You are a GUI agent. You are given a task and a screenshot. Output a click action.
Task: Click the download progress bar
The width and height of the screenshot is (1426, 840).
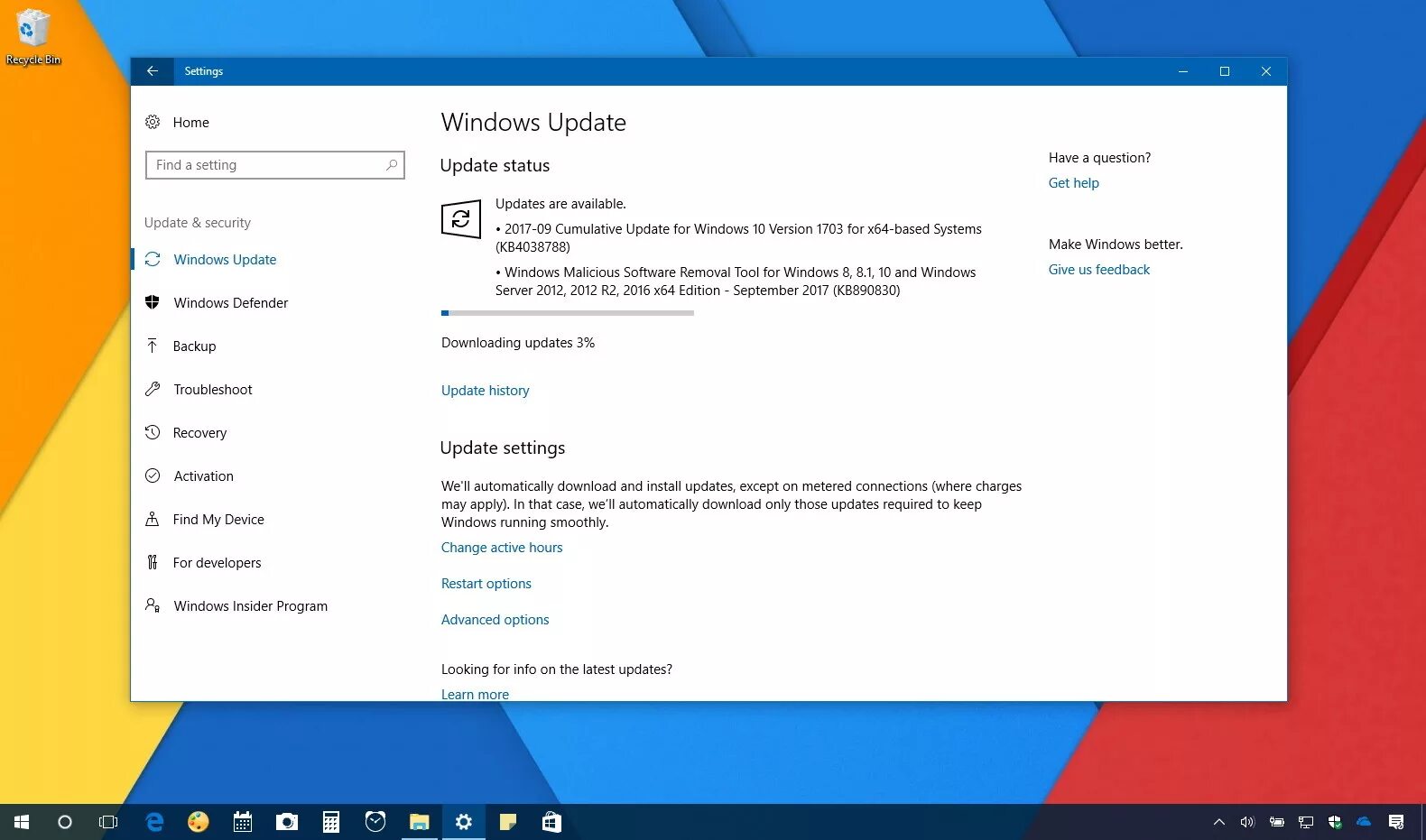567,313
